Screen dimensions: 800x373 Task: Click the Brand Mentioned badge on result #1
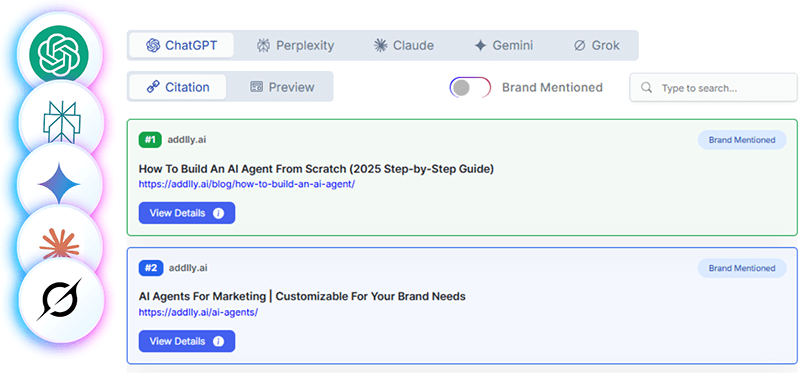pos(742,140)
